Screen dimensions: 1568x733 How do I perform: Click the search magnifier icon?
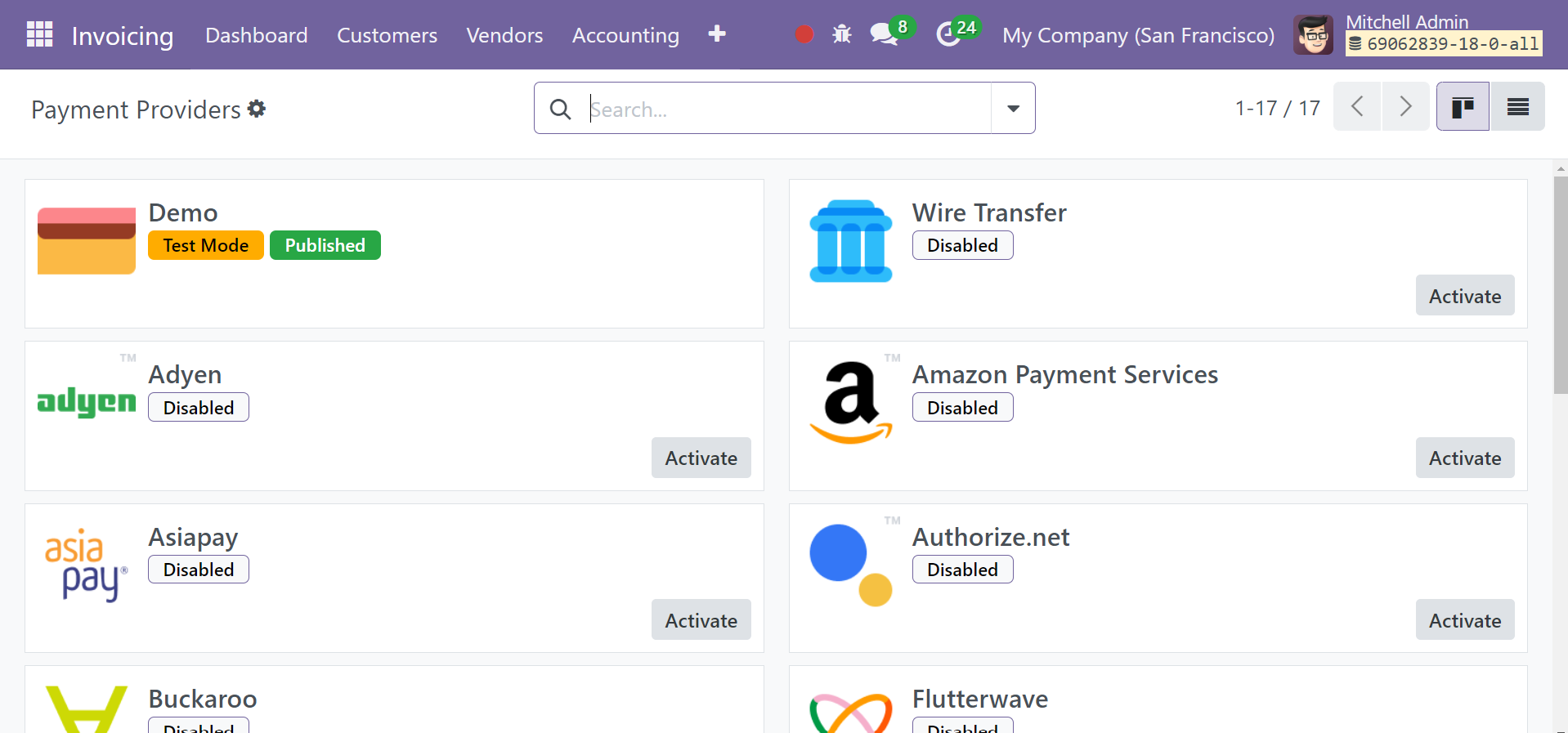click(560, 109)
